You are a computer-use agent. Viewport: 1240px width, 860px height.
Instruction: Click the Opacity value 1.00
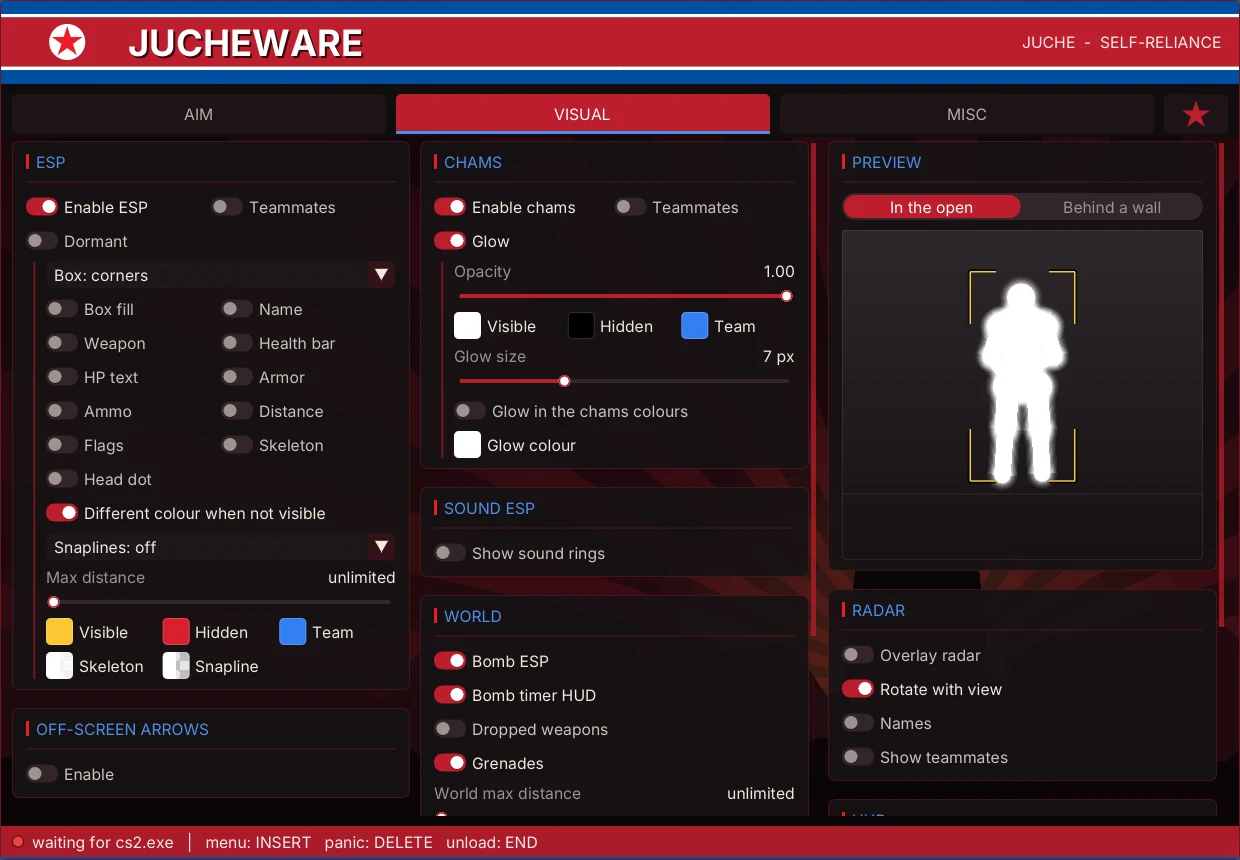tap(779, 271)
